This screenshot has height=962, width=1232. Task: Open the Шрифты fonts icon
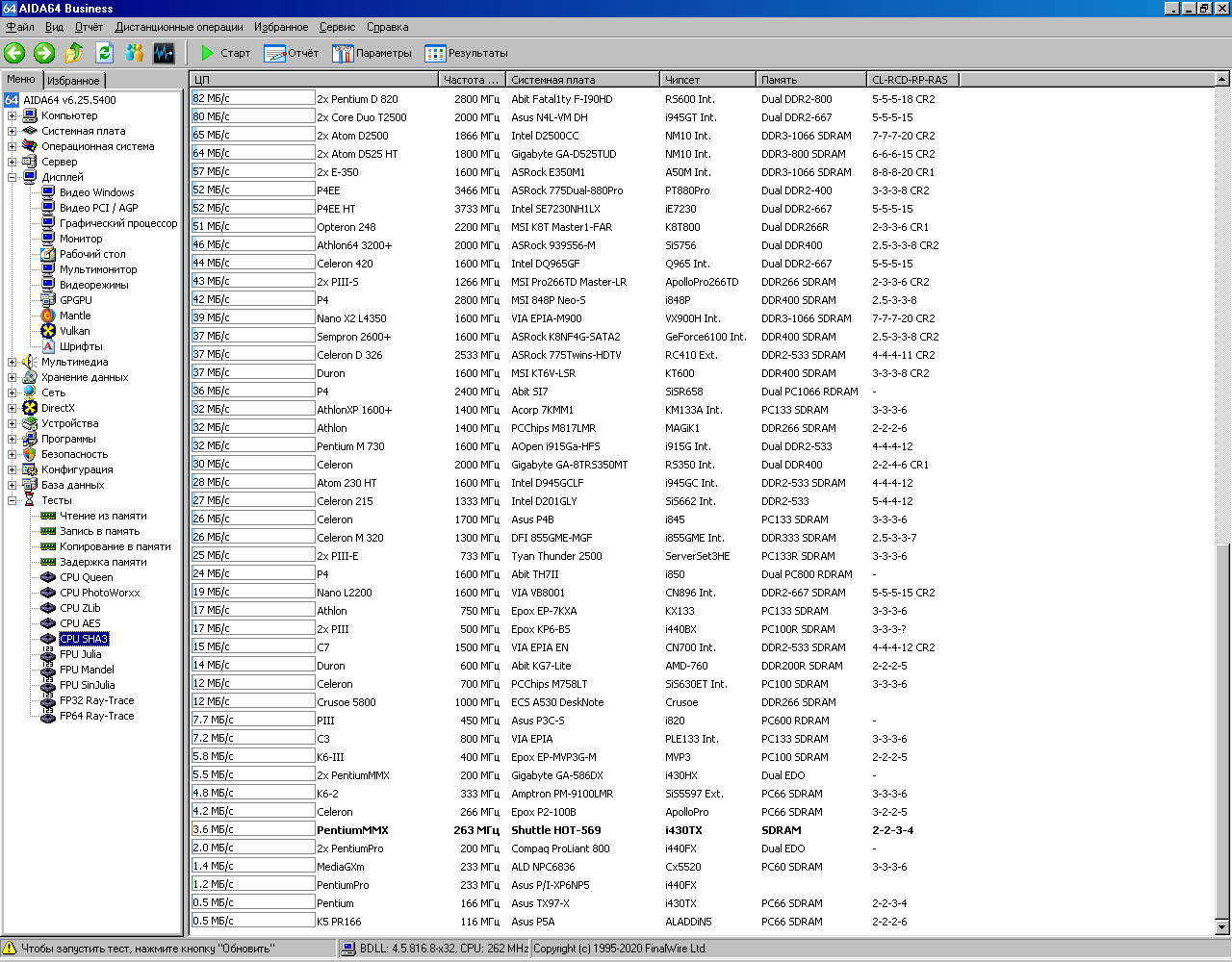(48, 346)
